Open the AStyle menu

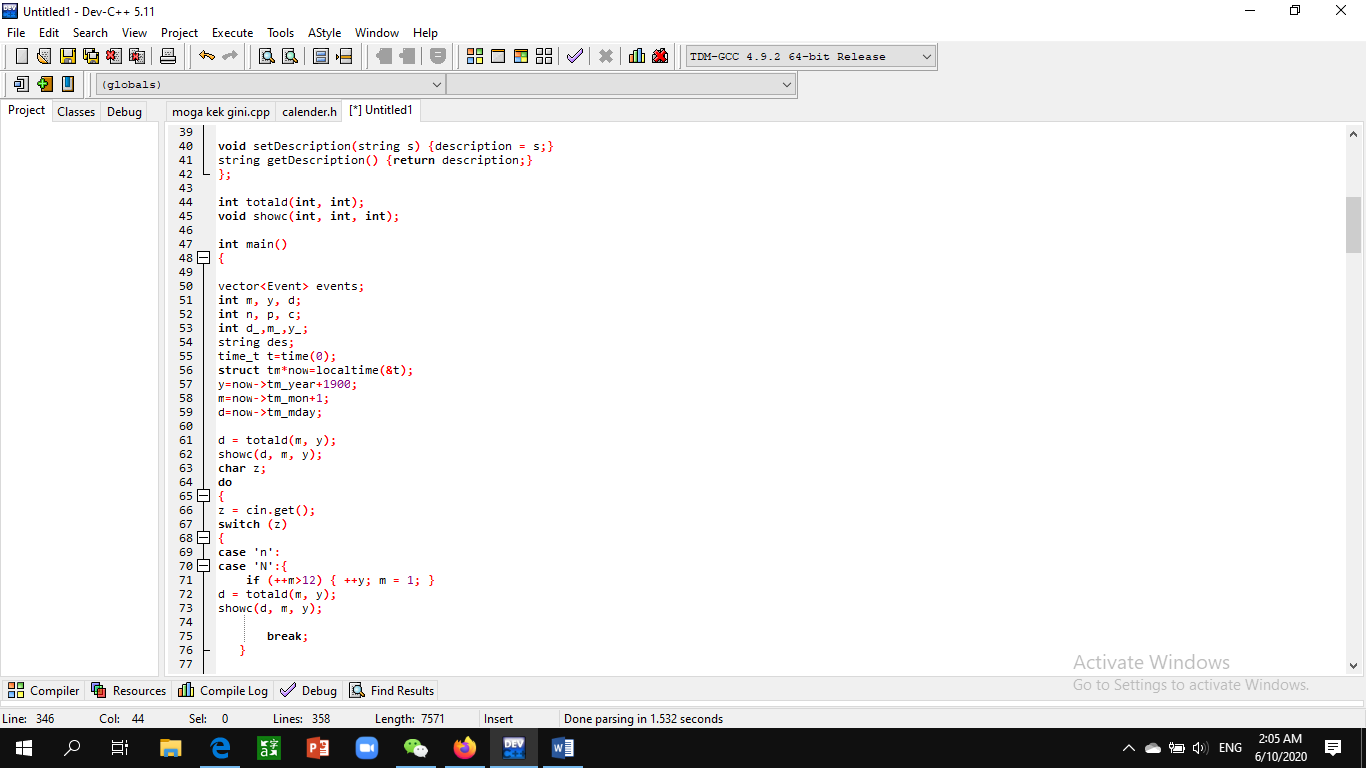coord(324,33)
